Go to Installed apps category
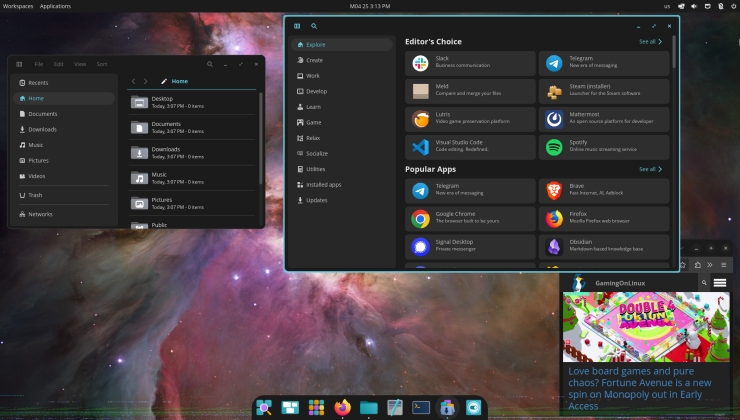Image resolution: width=740 pixels, height=420 pixels. (323, 185)
